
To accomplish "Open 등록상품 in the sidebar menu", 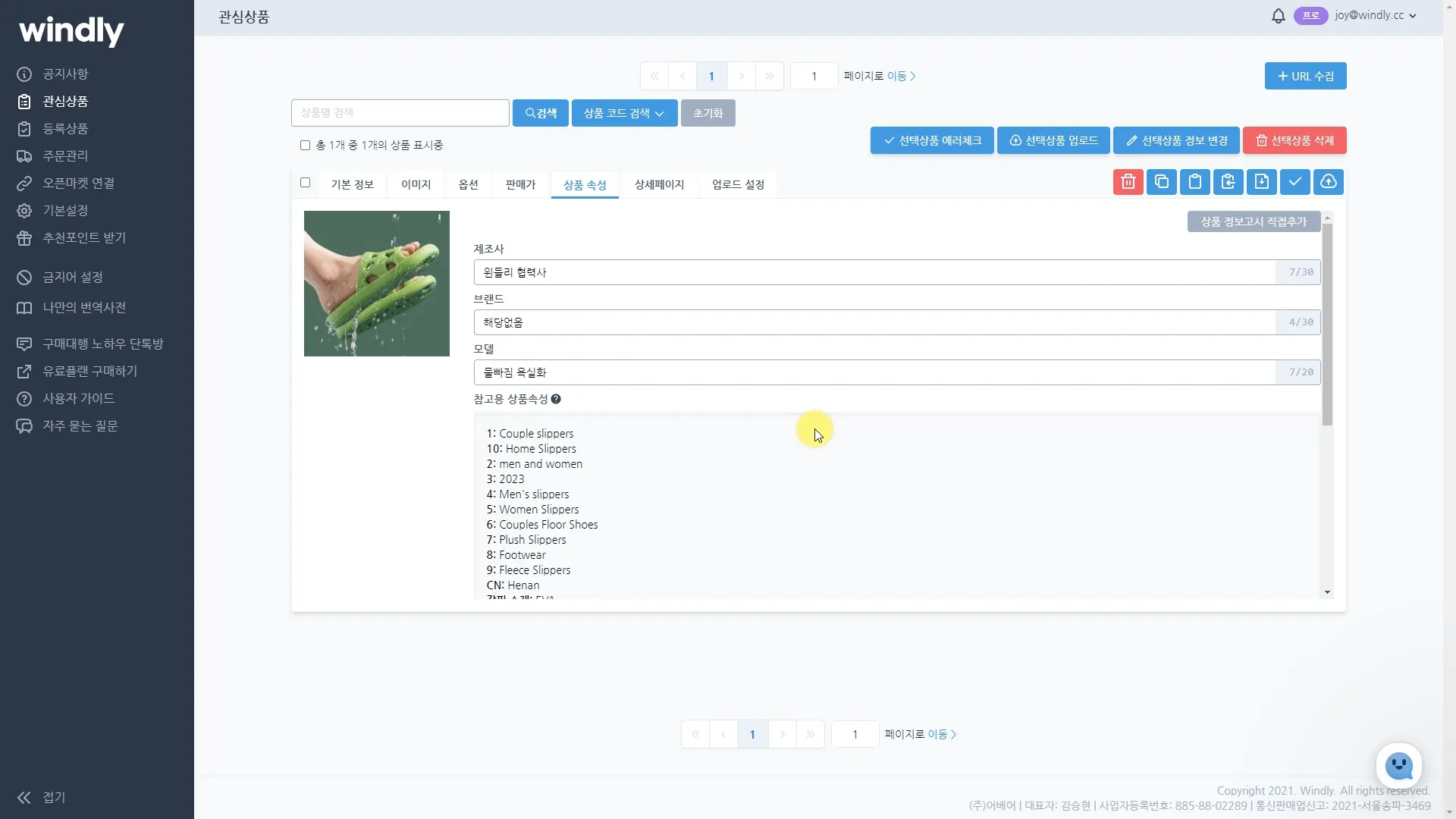I will point(65,128).
